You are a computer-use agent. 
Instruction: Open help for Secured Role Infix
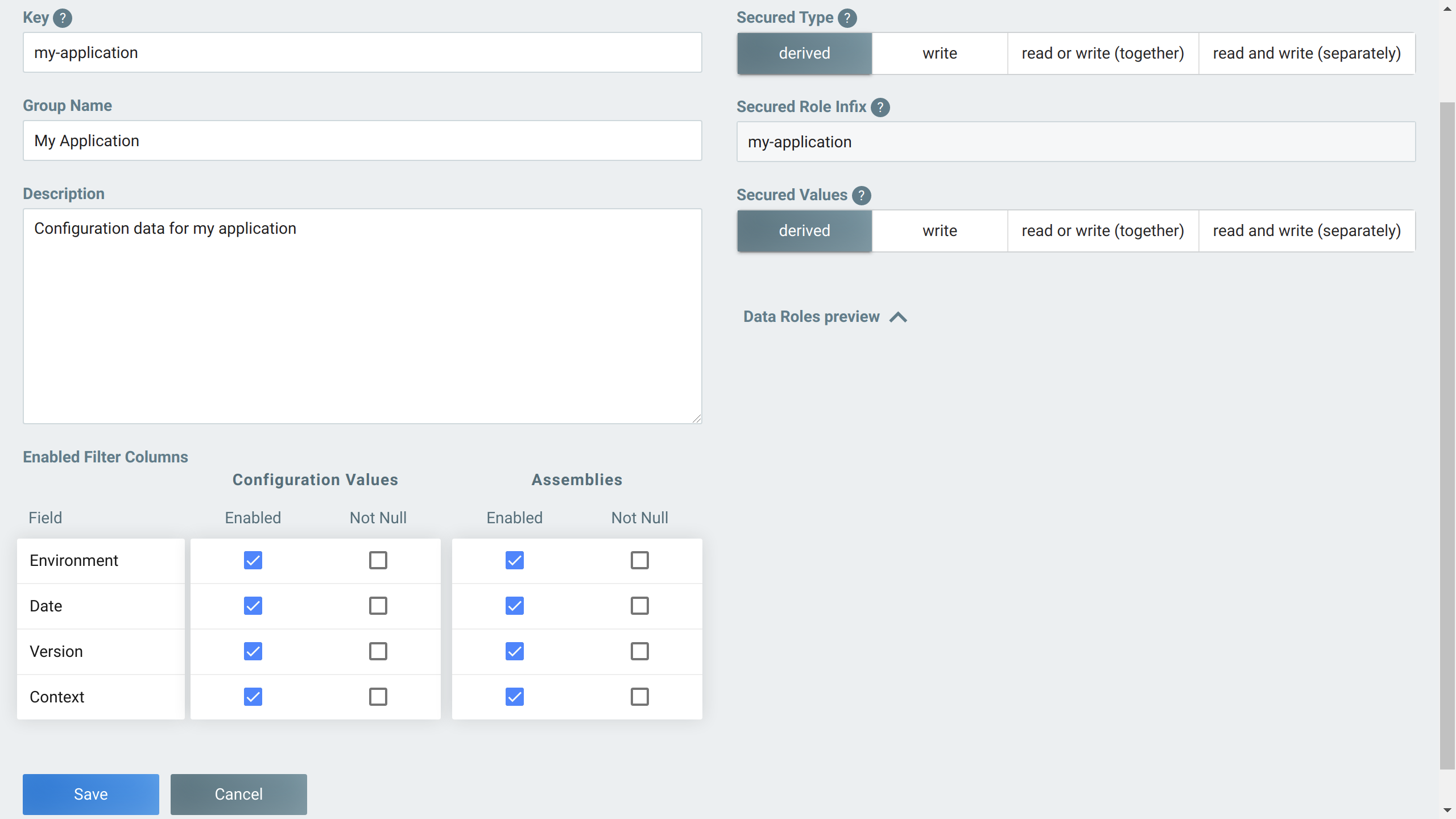click(880, 107)
